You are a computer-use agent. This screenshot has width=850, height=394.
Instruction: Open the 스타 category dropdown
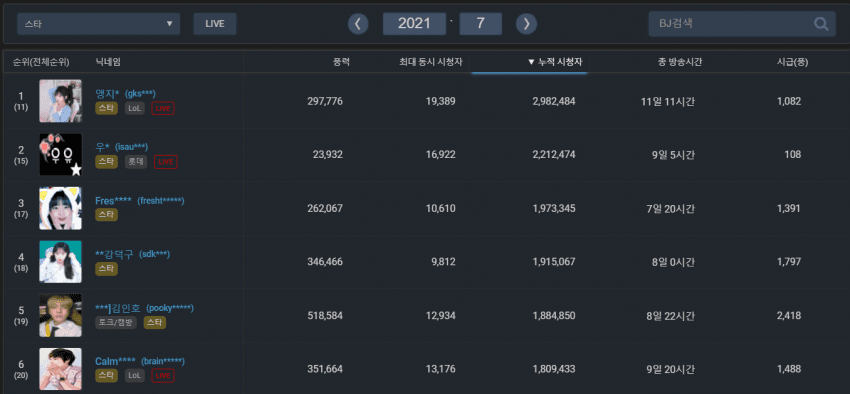tap(98, 24)
